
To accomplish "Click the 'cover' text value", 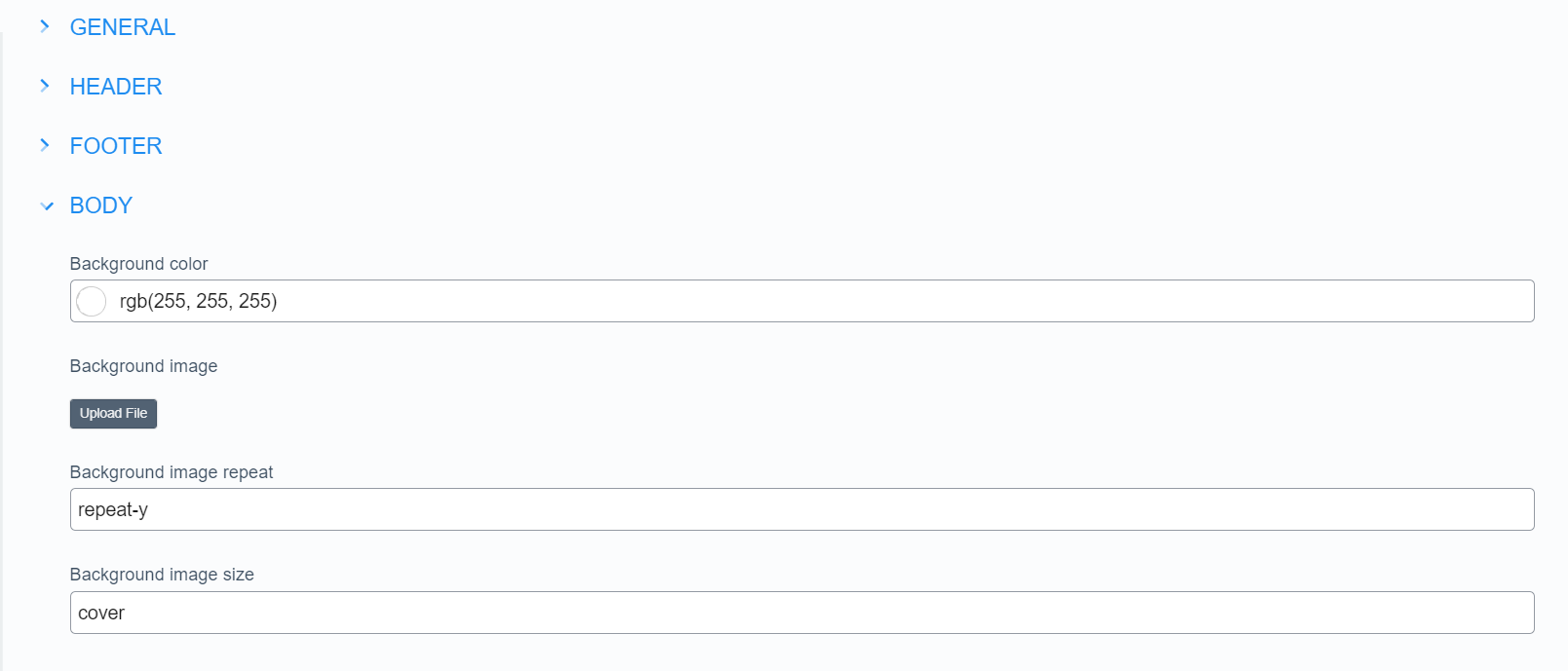I will point(101,613).
